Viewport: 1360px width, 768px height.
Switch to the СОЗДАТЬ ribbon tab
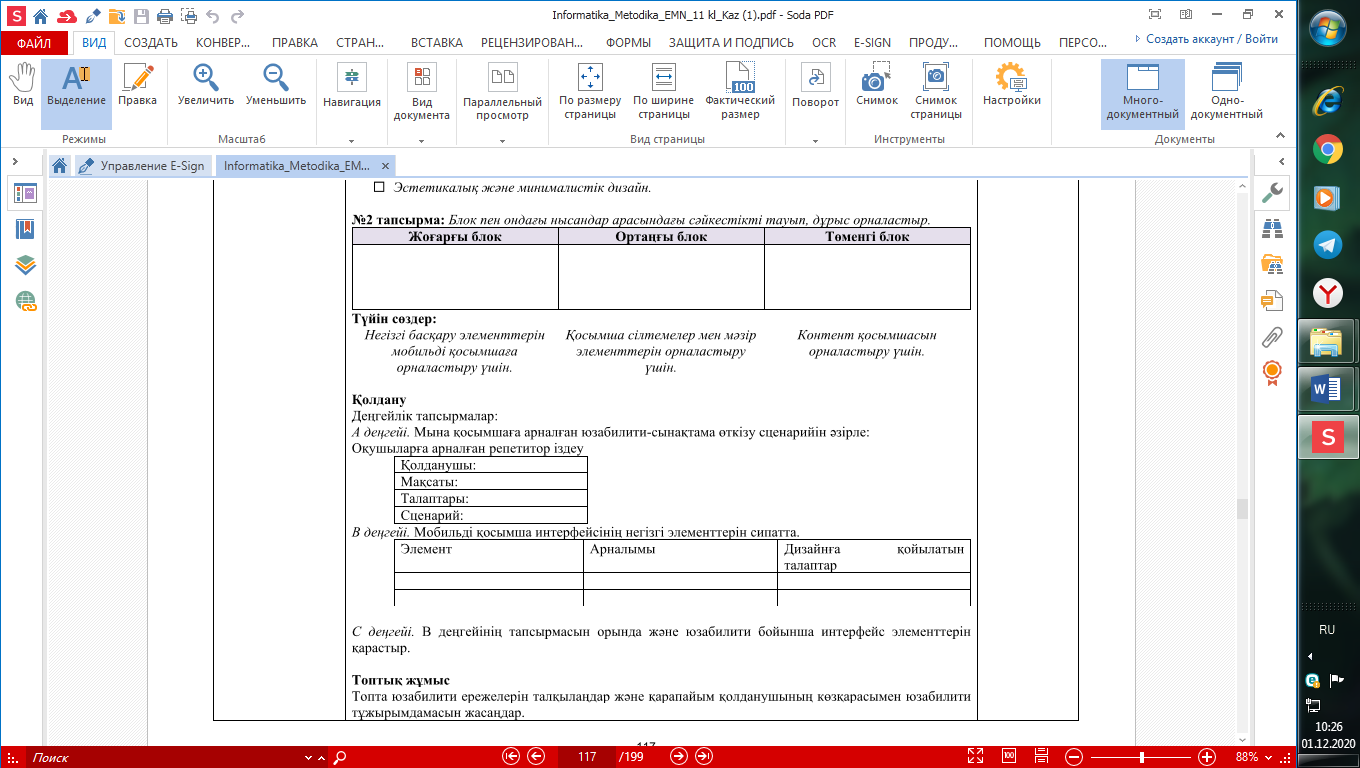(x=151, y=43)
